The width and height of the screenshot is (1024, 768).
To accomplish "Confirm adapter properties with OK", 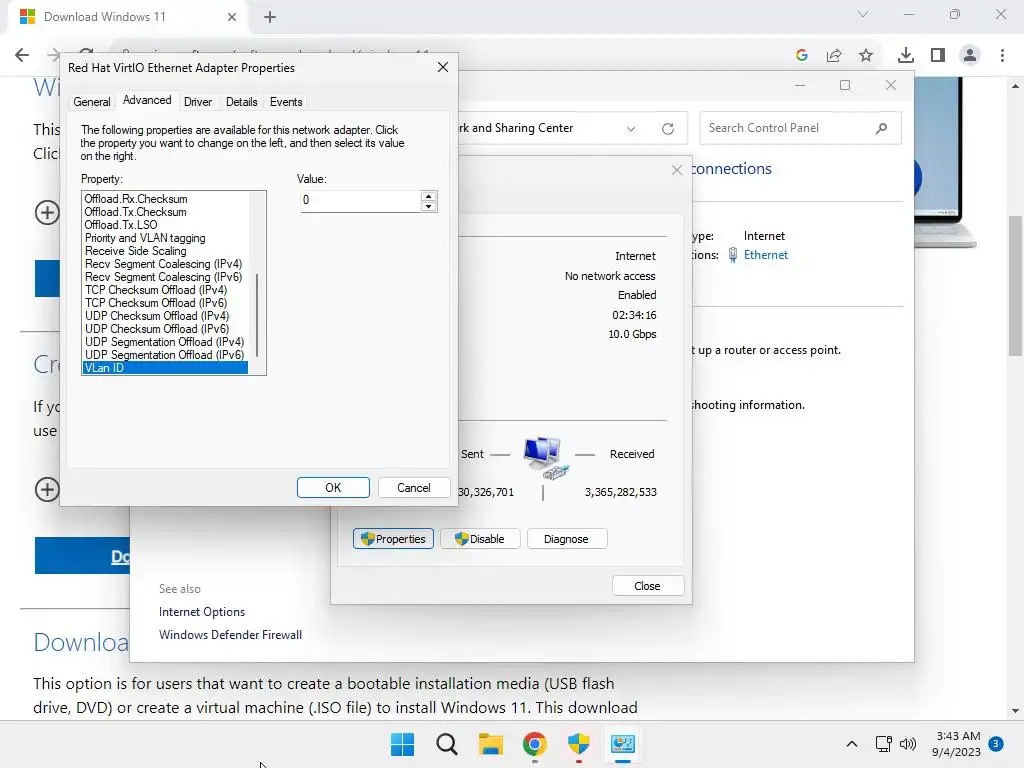I will [x=333, y=488].
